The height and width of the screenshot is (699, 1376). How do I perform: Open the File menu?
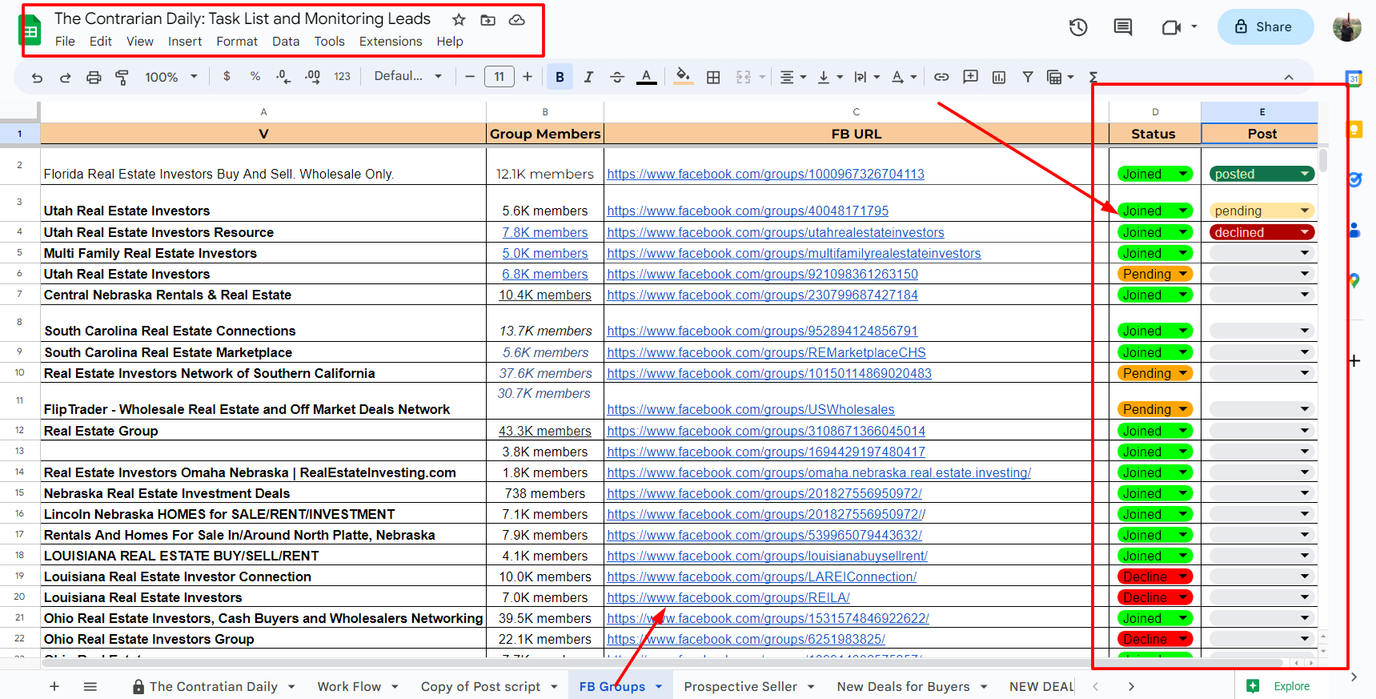(65, 41)
